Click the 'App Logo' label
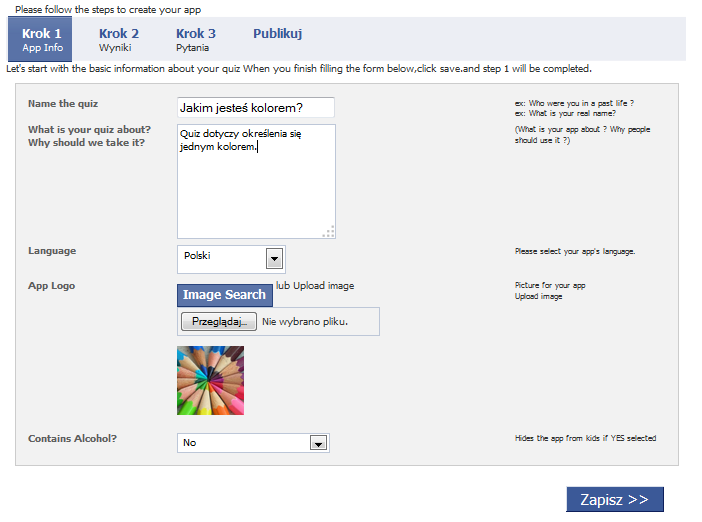702x522 pixels. (x=51, y=286)
